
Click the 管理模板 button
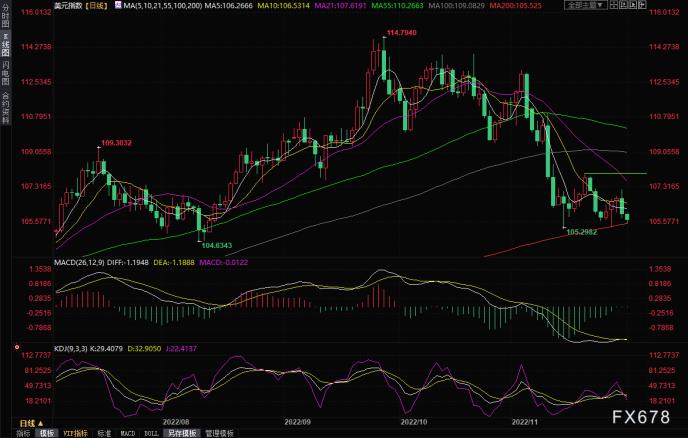pos(219,433)
